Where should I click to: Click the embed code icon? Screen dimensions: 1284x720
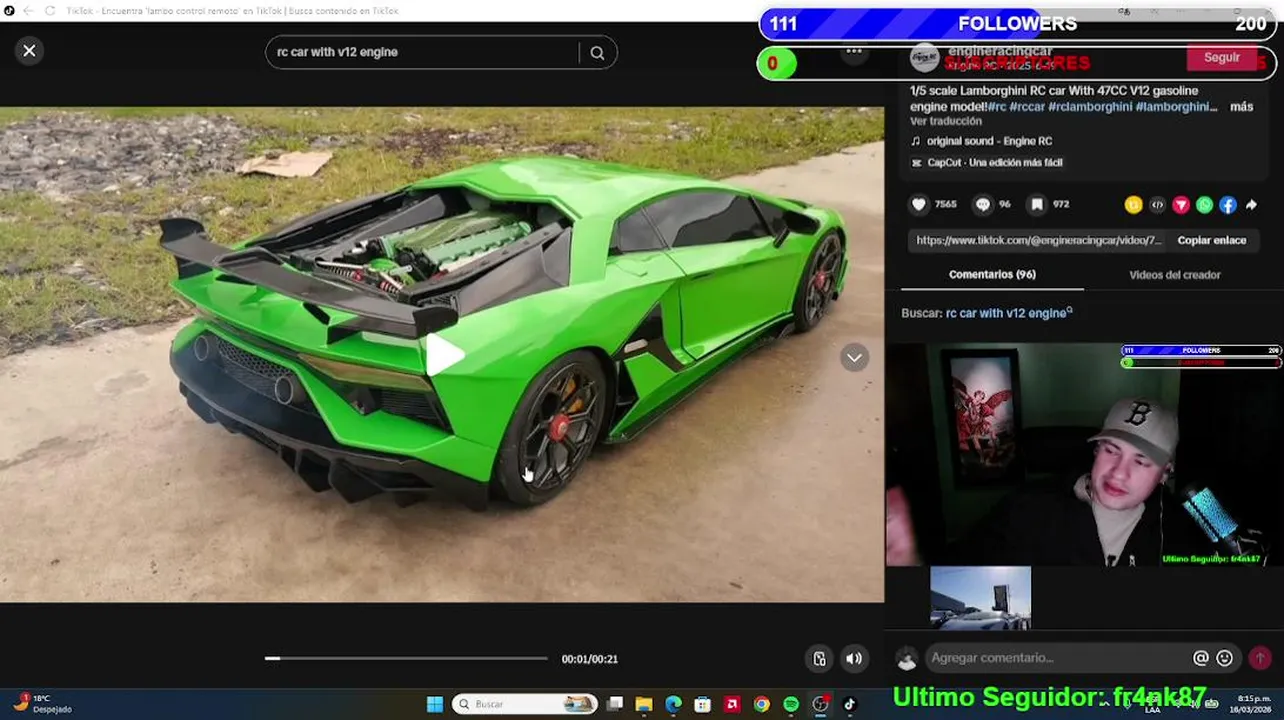(1157, 205)
